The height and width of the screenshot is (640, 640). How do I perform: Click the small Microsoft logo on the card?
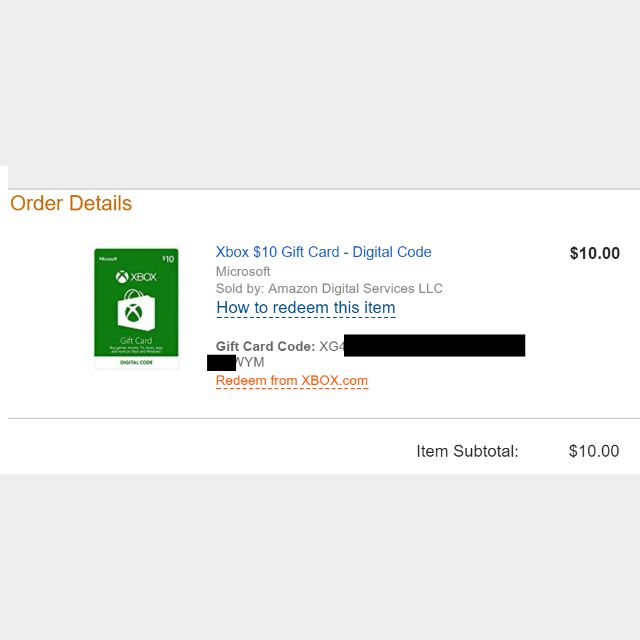point(108,259)
